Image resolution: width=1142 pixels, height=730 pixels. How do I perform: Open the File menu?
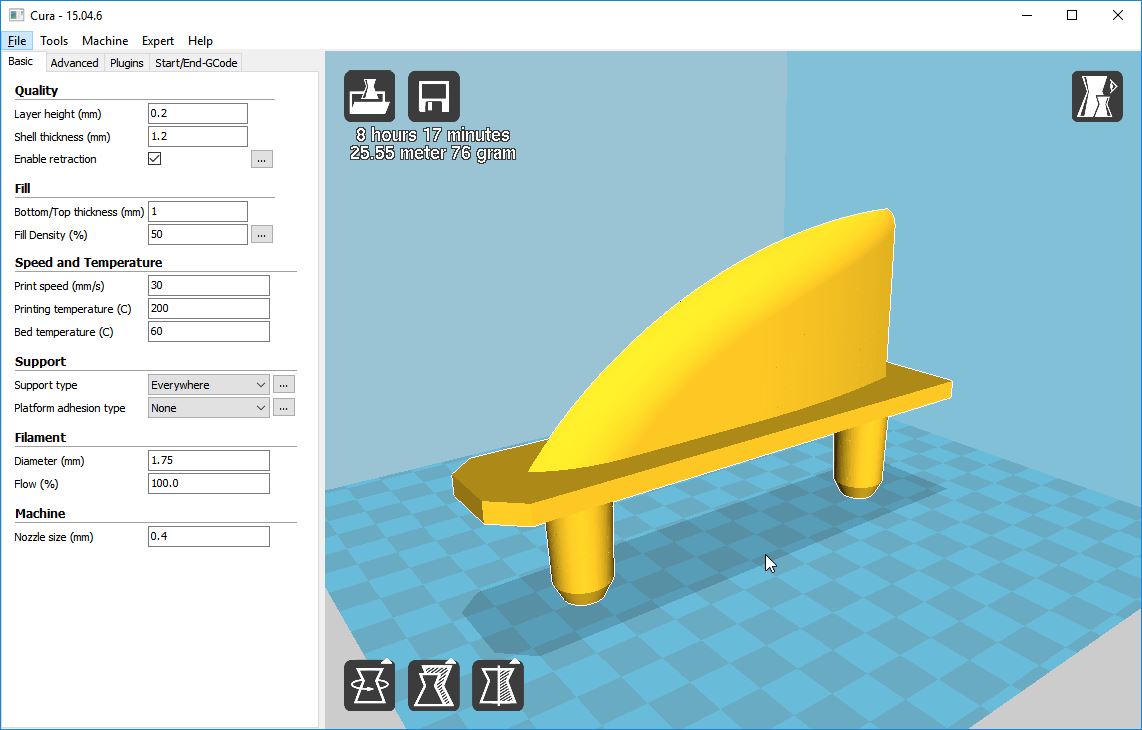[x=17, y=41]
